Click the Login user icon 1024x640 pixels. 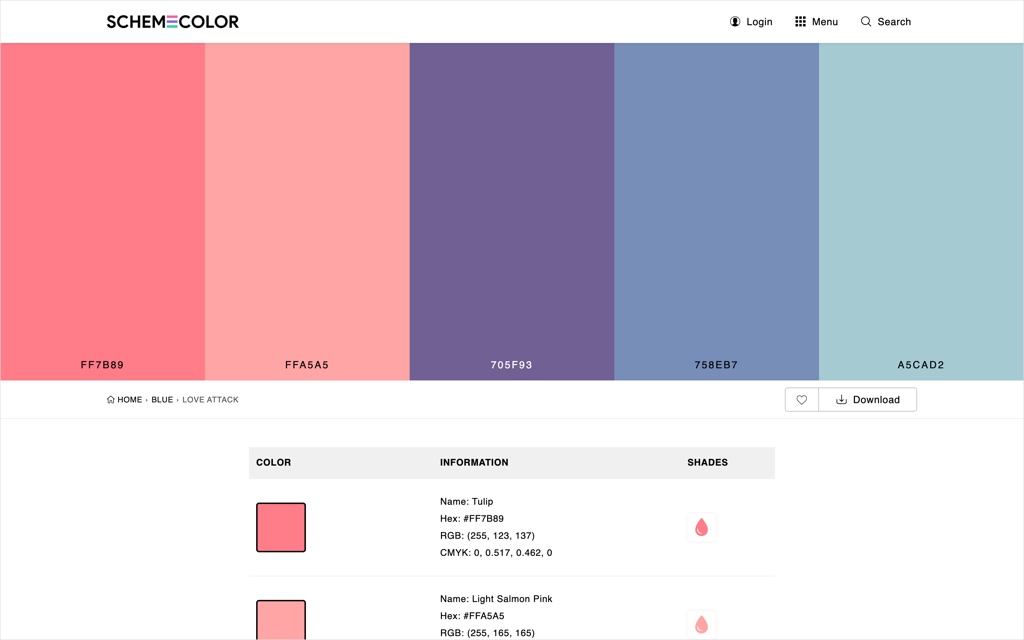tap(735, 22)
